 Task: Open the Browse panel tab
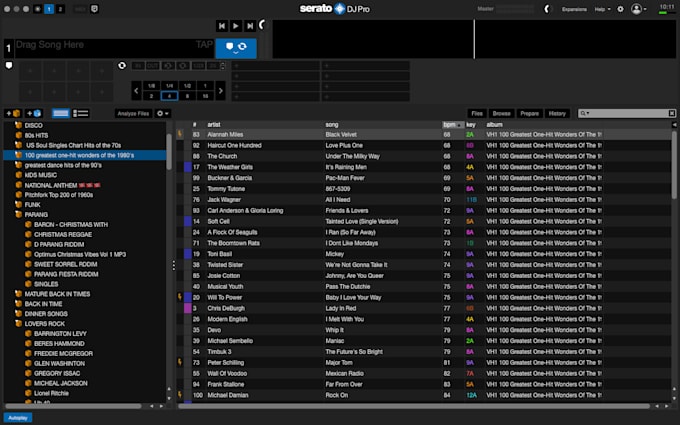tap(501, 114)
